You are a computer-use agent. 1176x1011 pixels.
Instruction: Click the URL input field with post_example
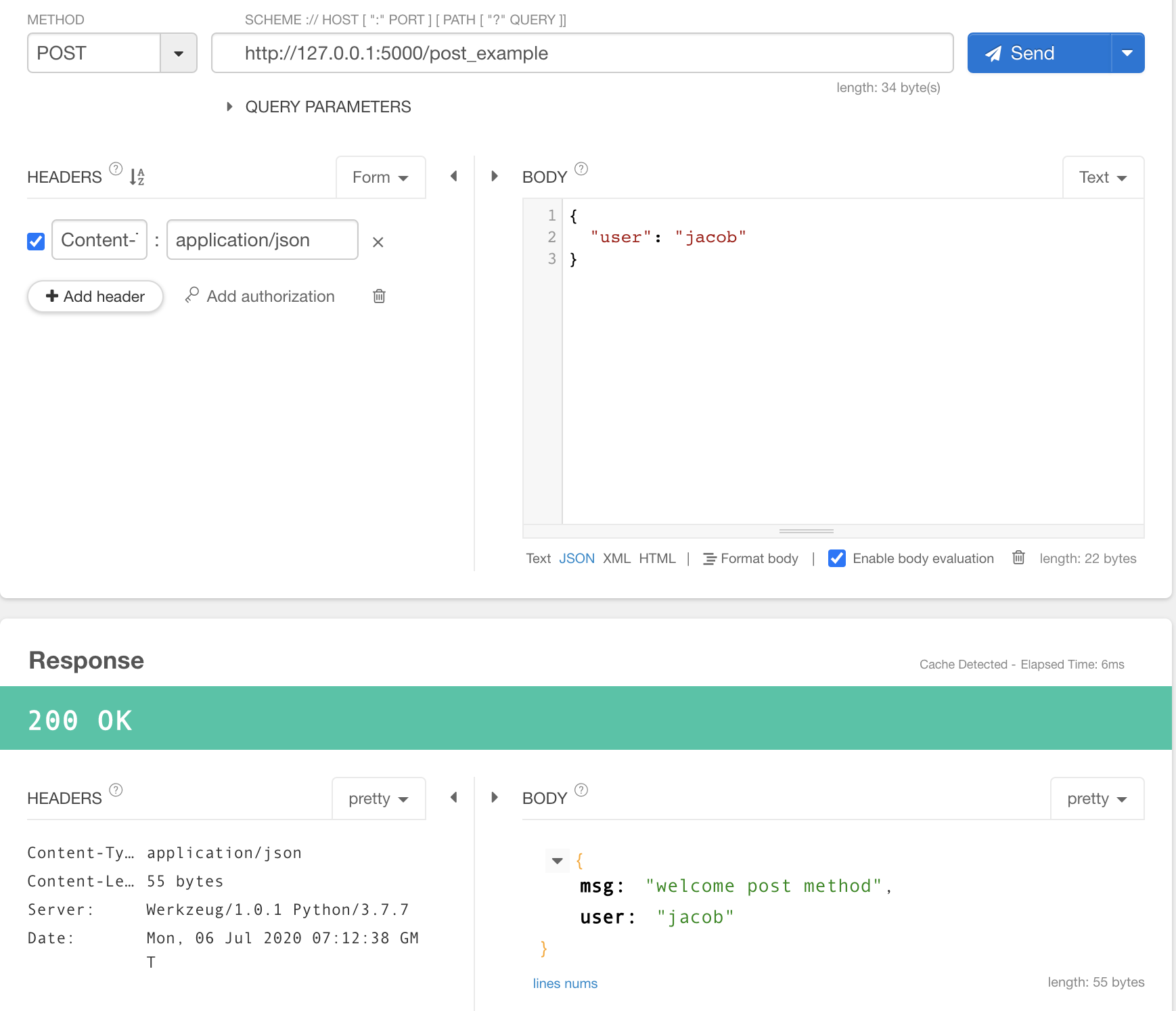[582, 53]
